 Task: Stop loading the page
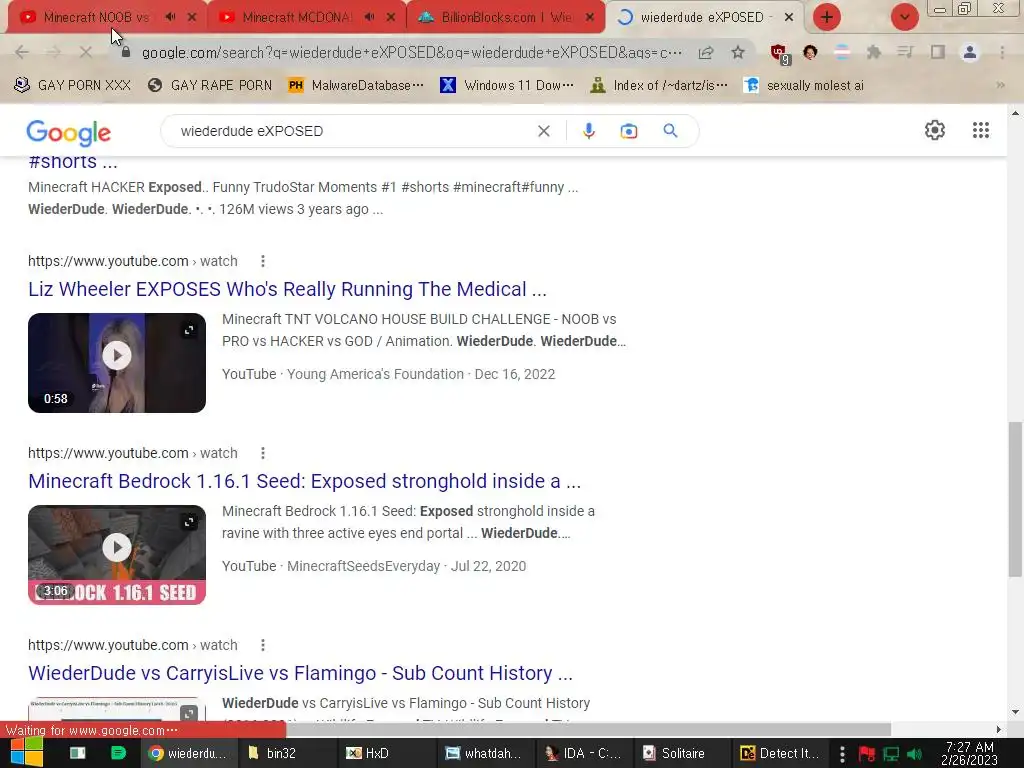click(85, 52)
